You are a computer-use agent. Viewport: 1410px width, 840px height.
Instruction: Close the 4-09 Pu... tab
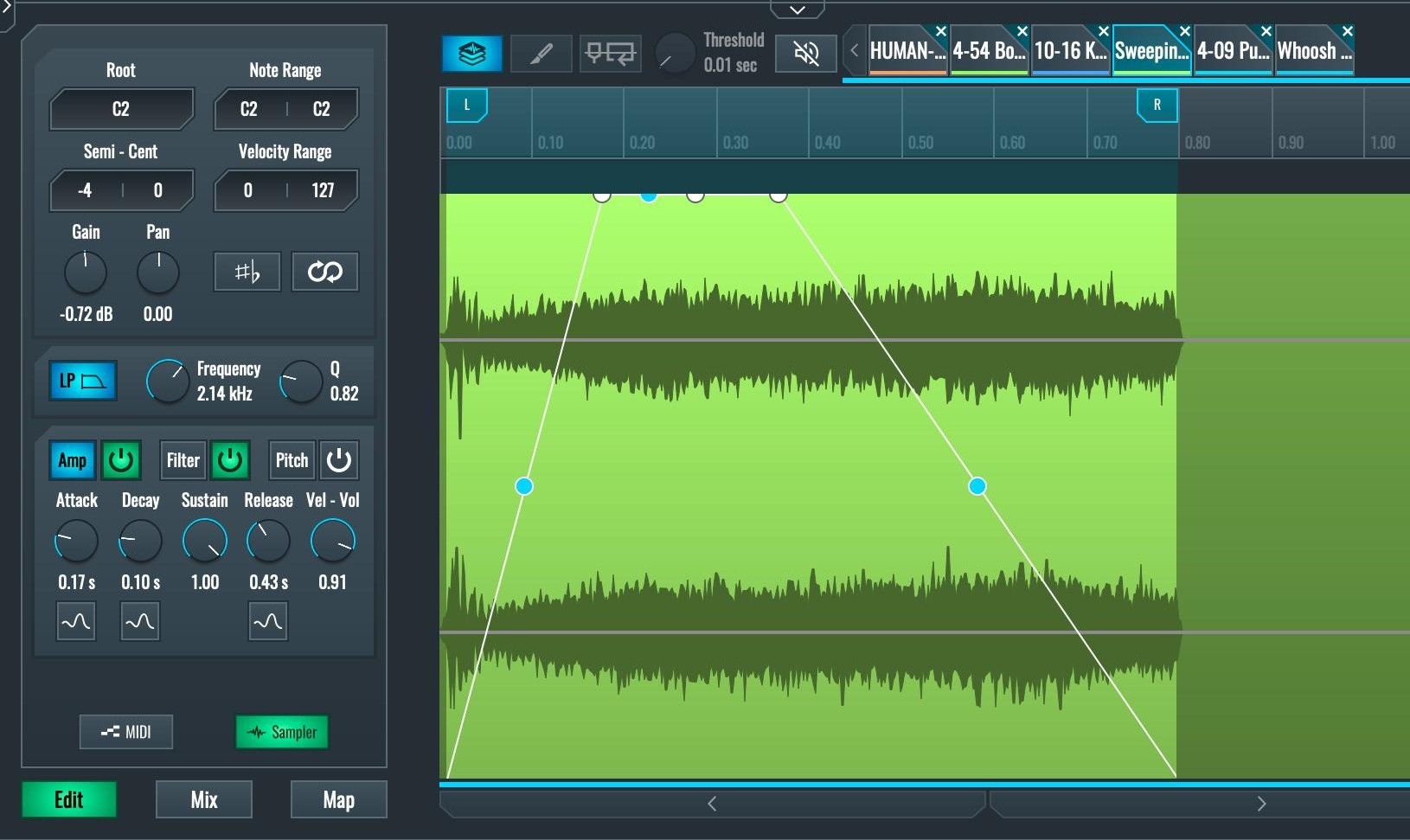point(1266,31)
